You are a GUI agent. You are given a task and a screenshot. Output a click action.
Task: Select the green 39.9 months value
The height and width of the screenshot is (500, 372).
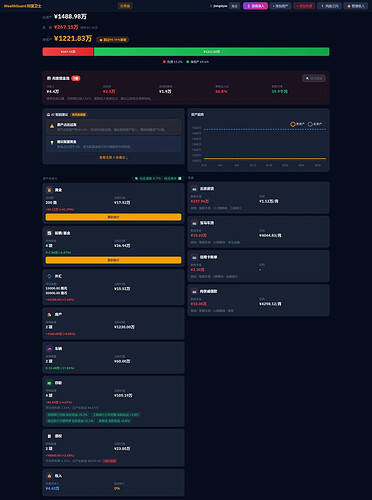click(280, 91)
